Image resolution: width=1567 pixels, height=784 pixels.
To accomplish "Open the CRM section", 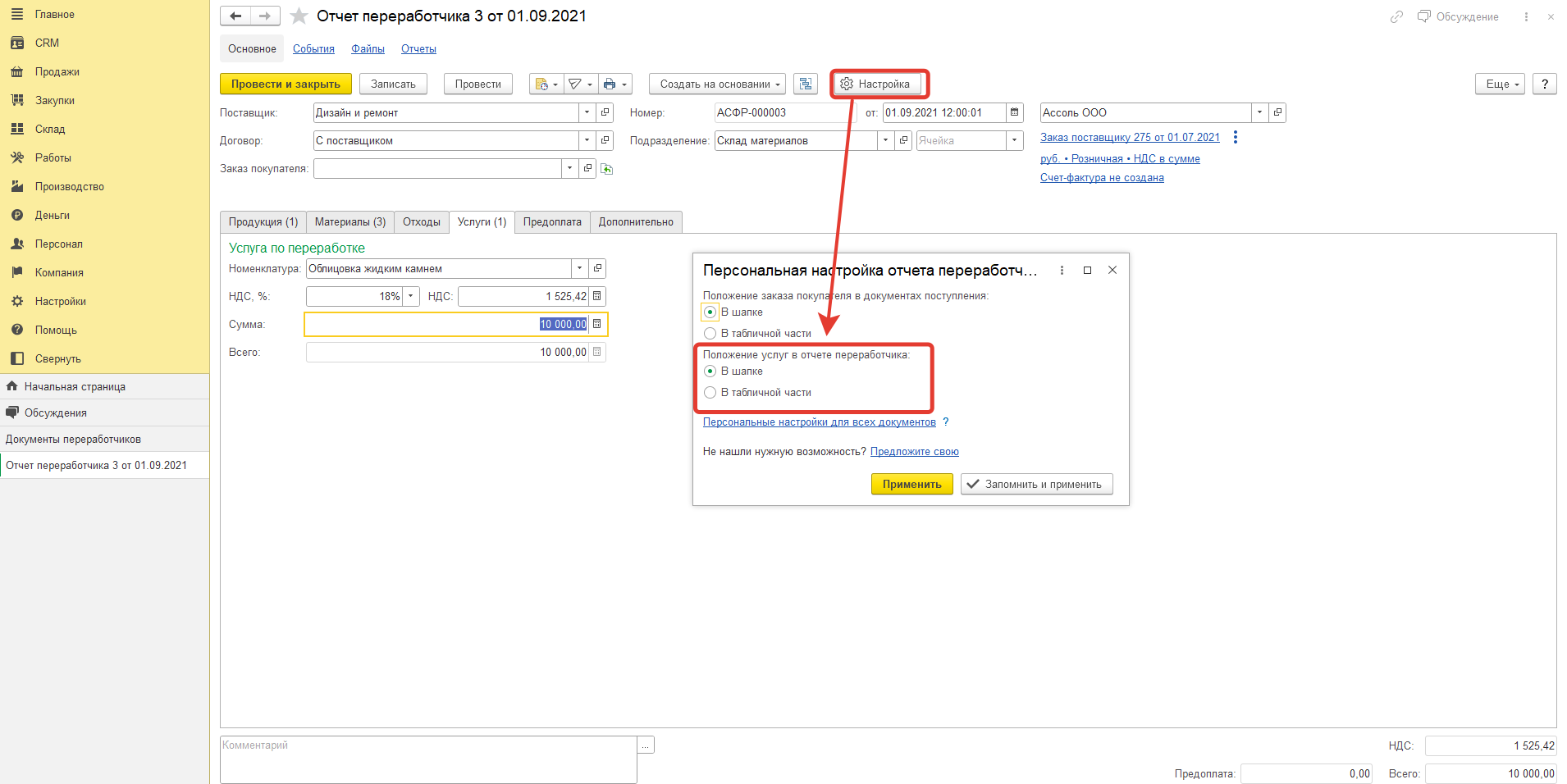I will pos(47,43).
